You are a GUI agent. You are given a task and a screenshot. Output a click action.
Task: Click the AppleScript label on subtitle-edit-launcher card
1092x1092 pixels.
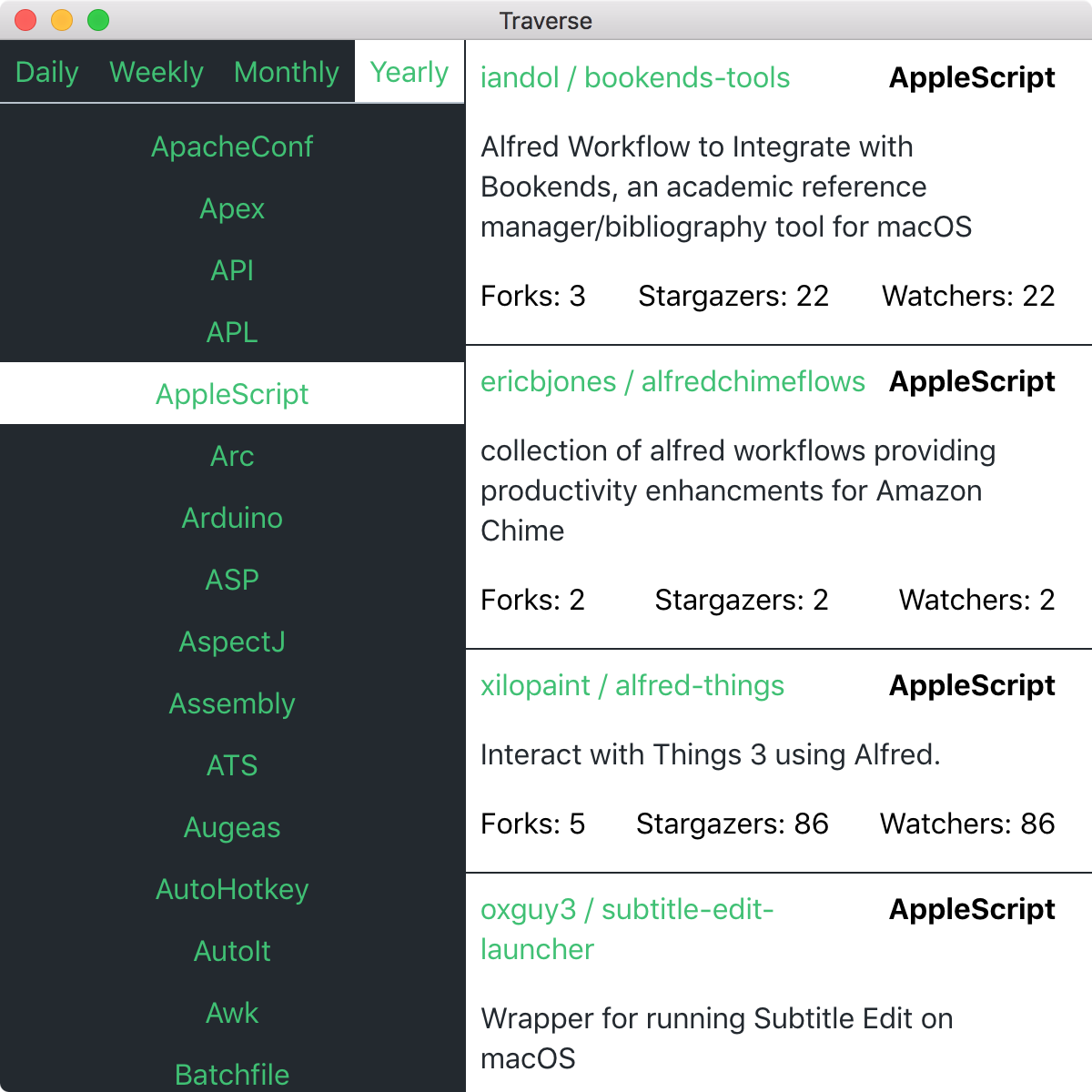[972, 909]
